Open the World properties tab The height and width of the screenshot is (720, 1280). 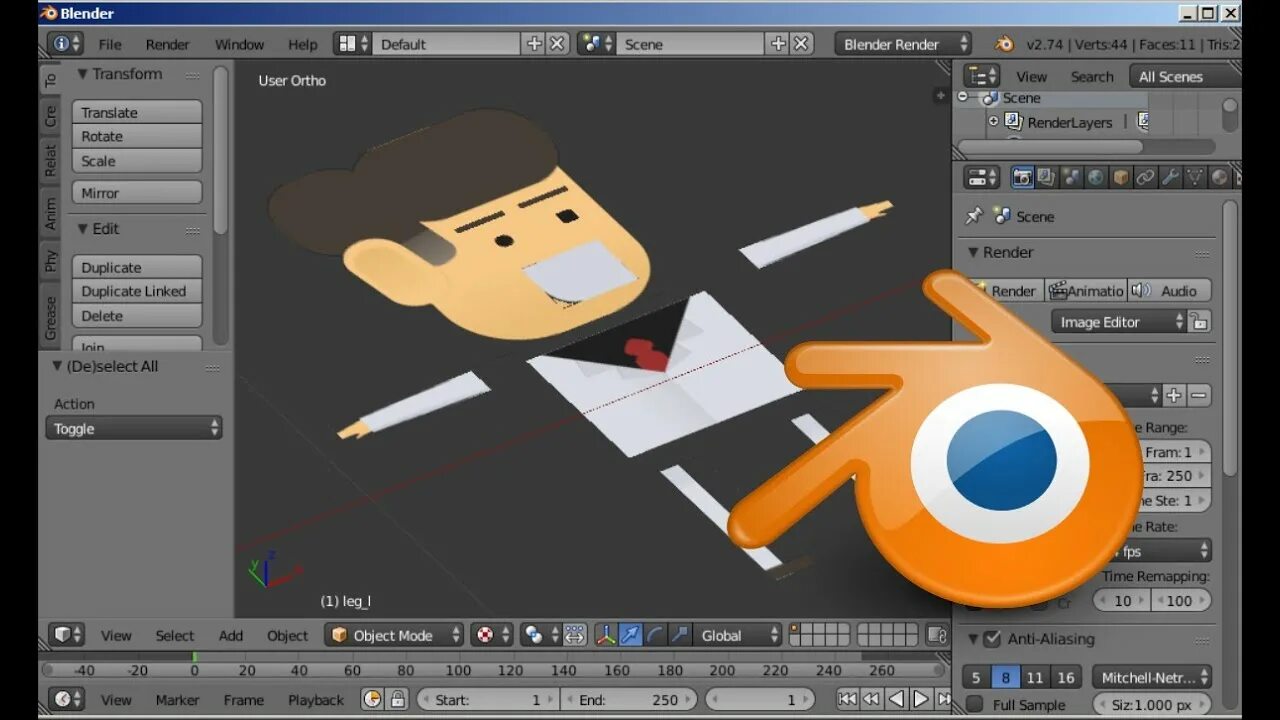pos(1096,177)
